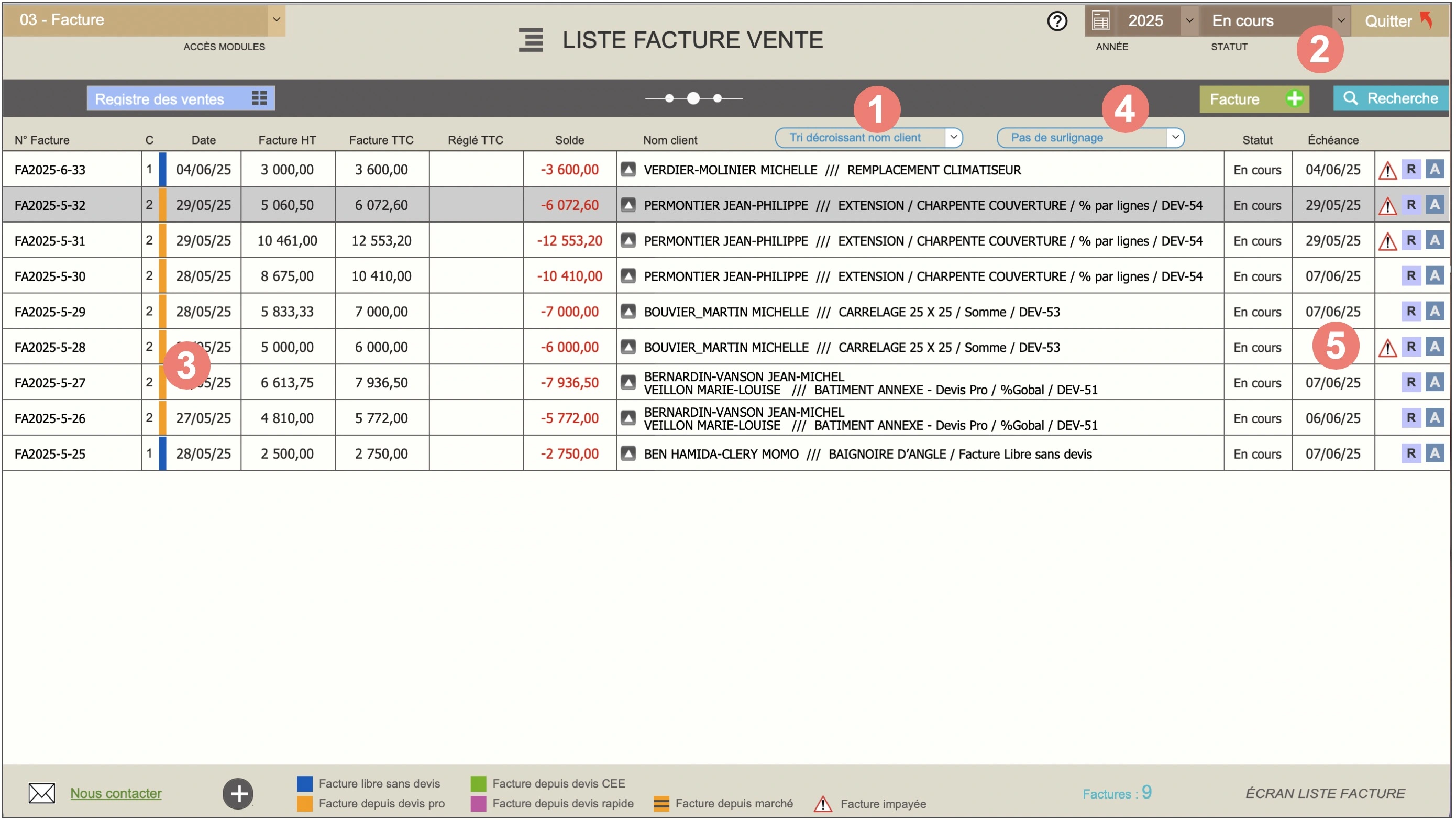Click the R icon on invoice FA2025-5-25
Screen dimensions: 1456x820
pyautogui.click(x=1411, y=453)
